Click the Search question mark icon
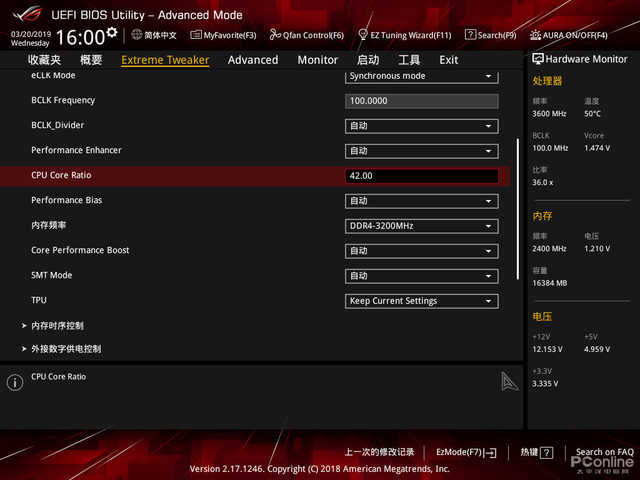 point(470,35)
